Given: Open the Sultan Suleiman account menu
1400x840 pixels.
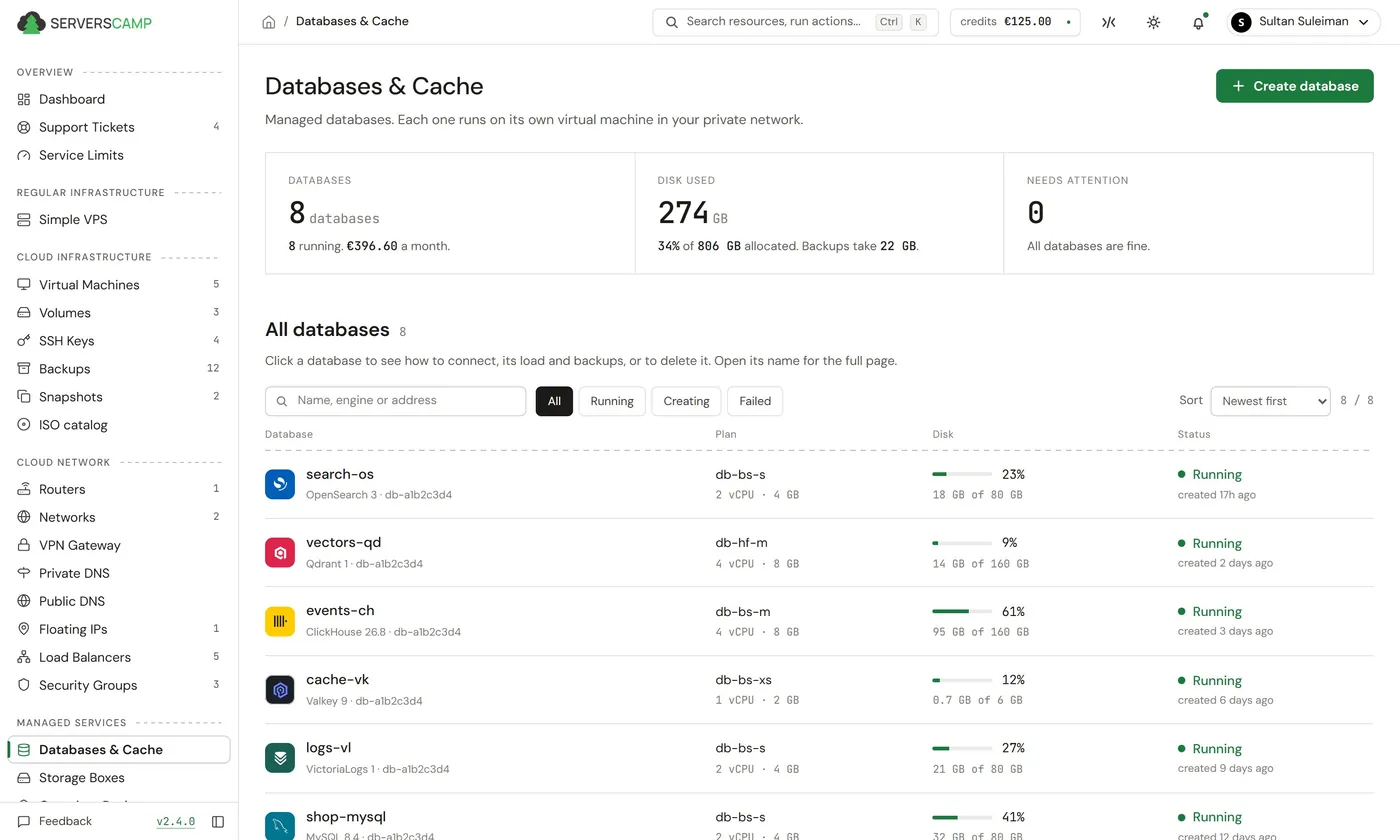Looking at the screenshot, I should tap(1303, 22).
